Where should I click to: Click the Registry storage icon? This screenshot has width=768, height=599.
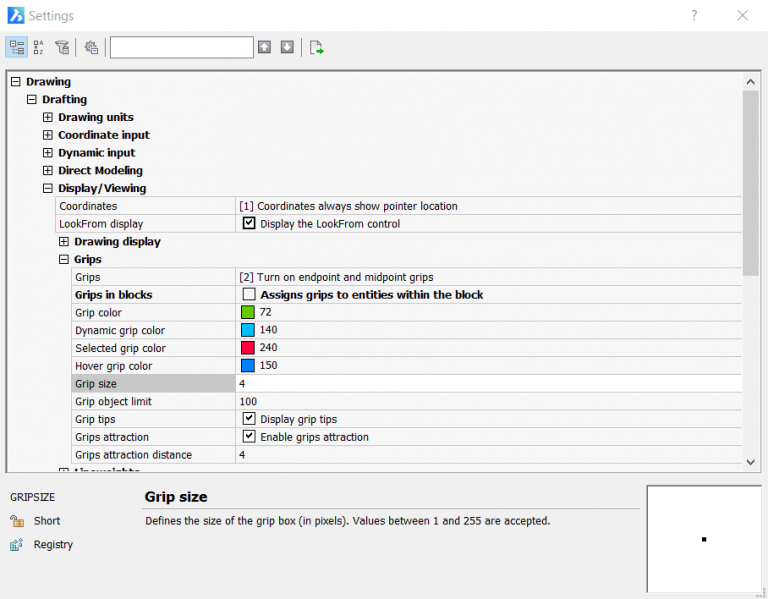click(x=17, y=545)
